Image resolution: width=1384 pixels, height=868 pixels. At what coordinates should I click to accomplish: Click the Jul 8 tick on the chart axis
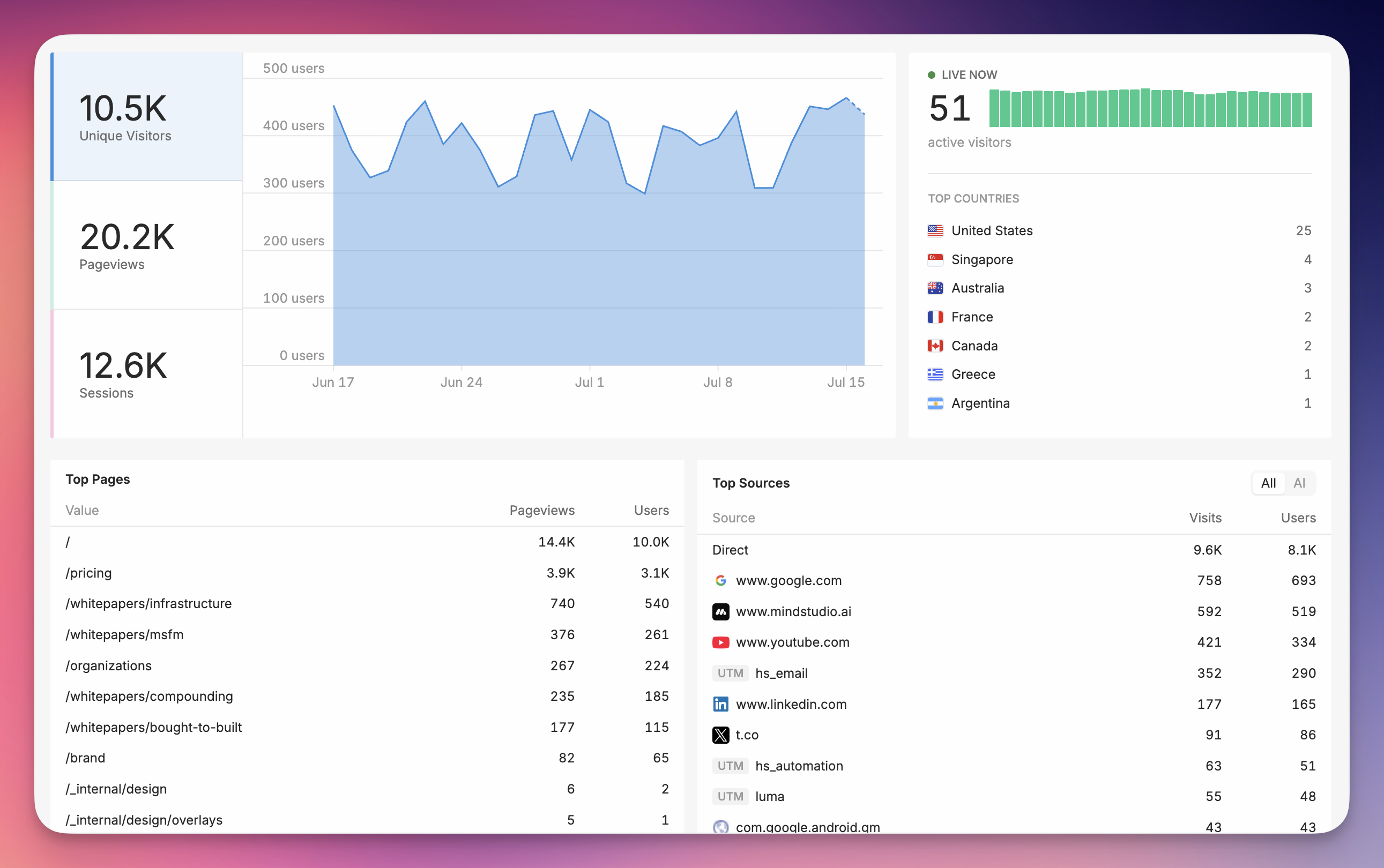tap(718, 383)
